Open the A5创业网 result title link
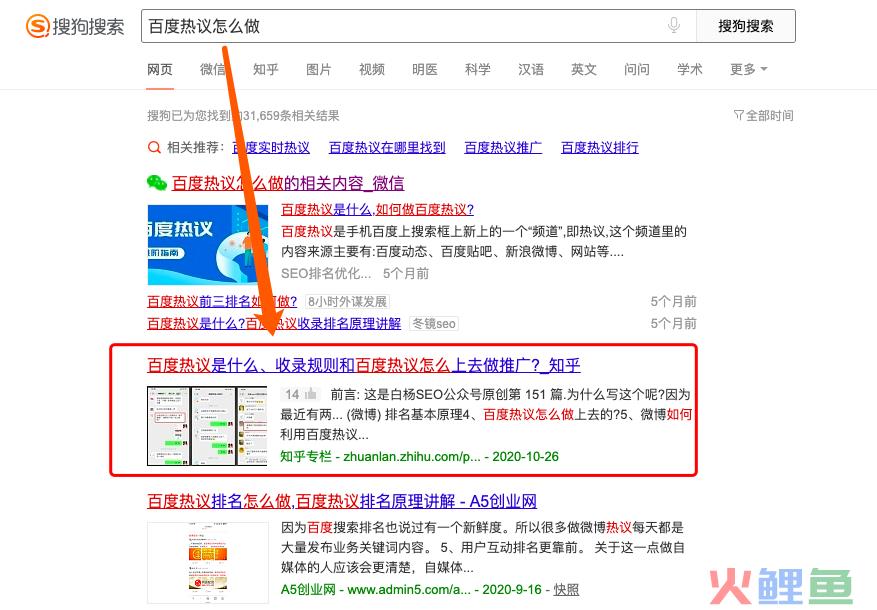The image size is (877, 610). [x=342, y=501]
